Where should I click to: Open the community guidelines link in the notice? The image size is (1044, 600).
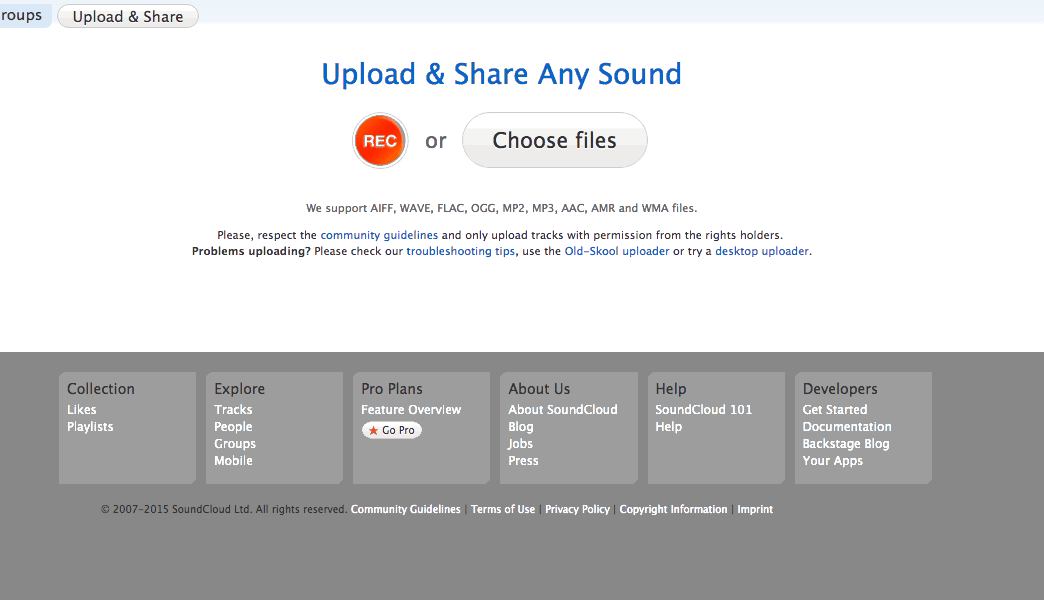tap(379, 235)
